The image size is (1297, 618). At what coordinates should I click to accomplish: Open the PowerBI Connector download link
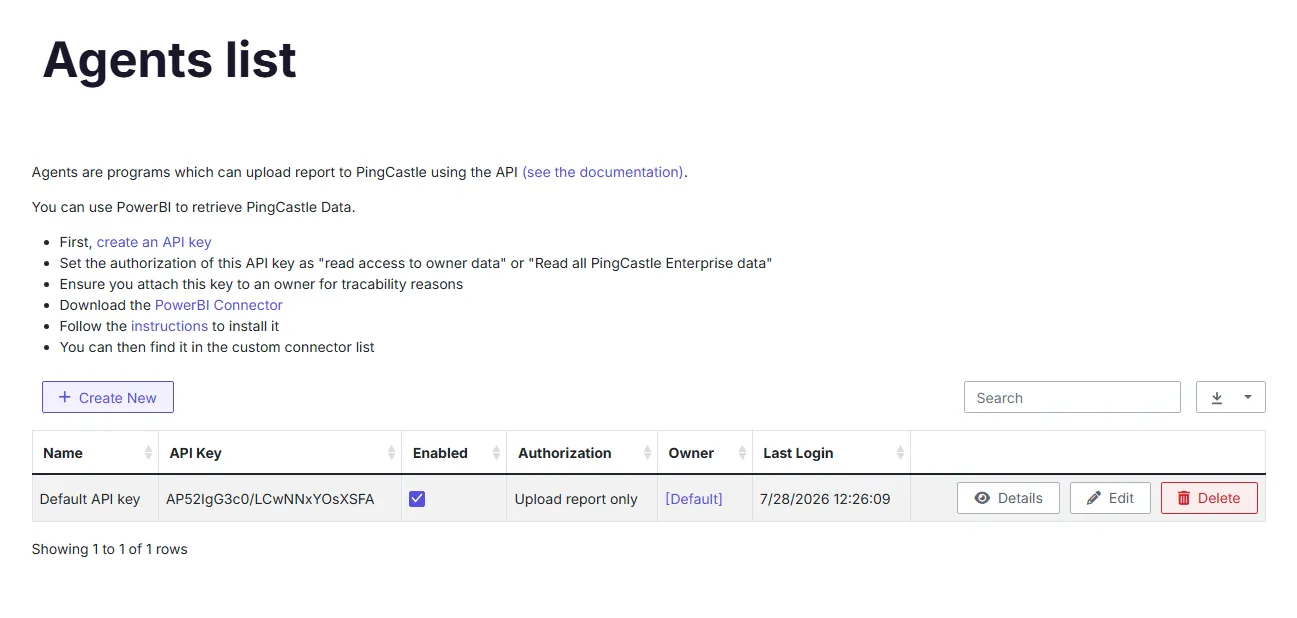point(219,305)
